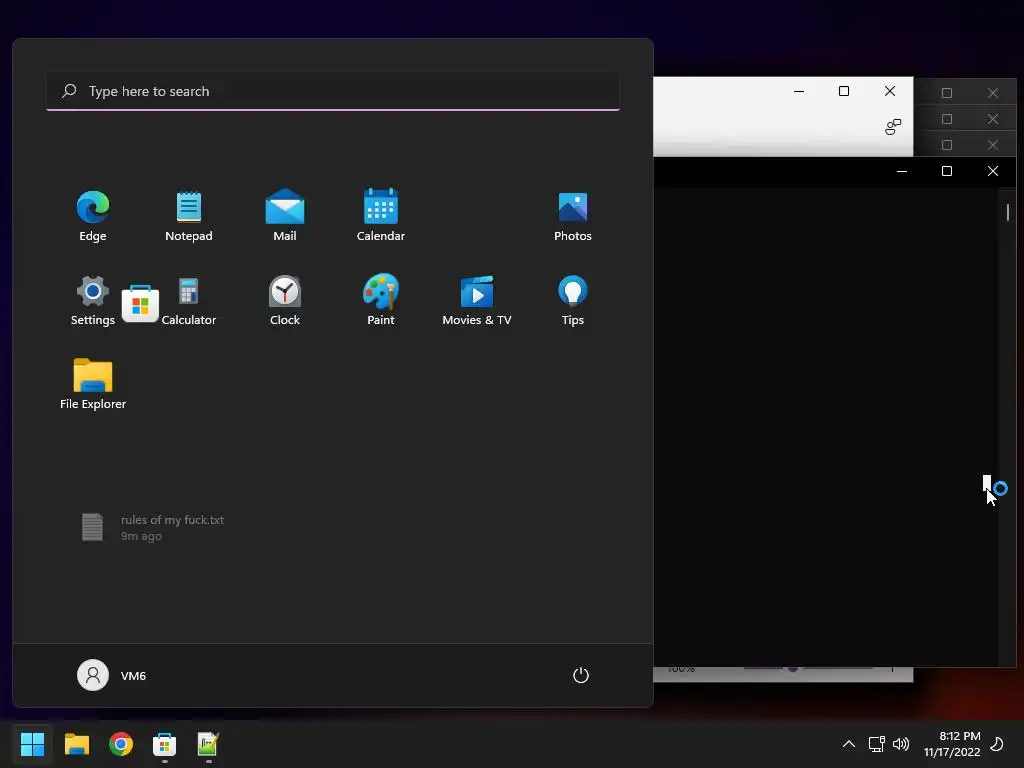
Task: Launch Notepad from pinned apps
Action: pos(189,216)
